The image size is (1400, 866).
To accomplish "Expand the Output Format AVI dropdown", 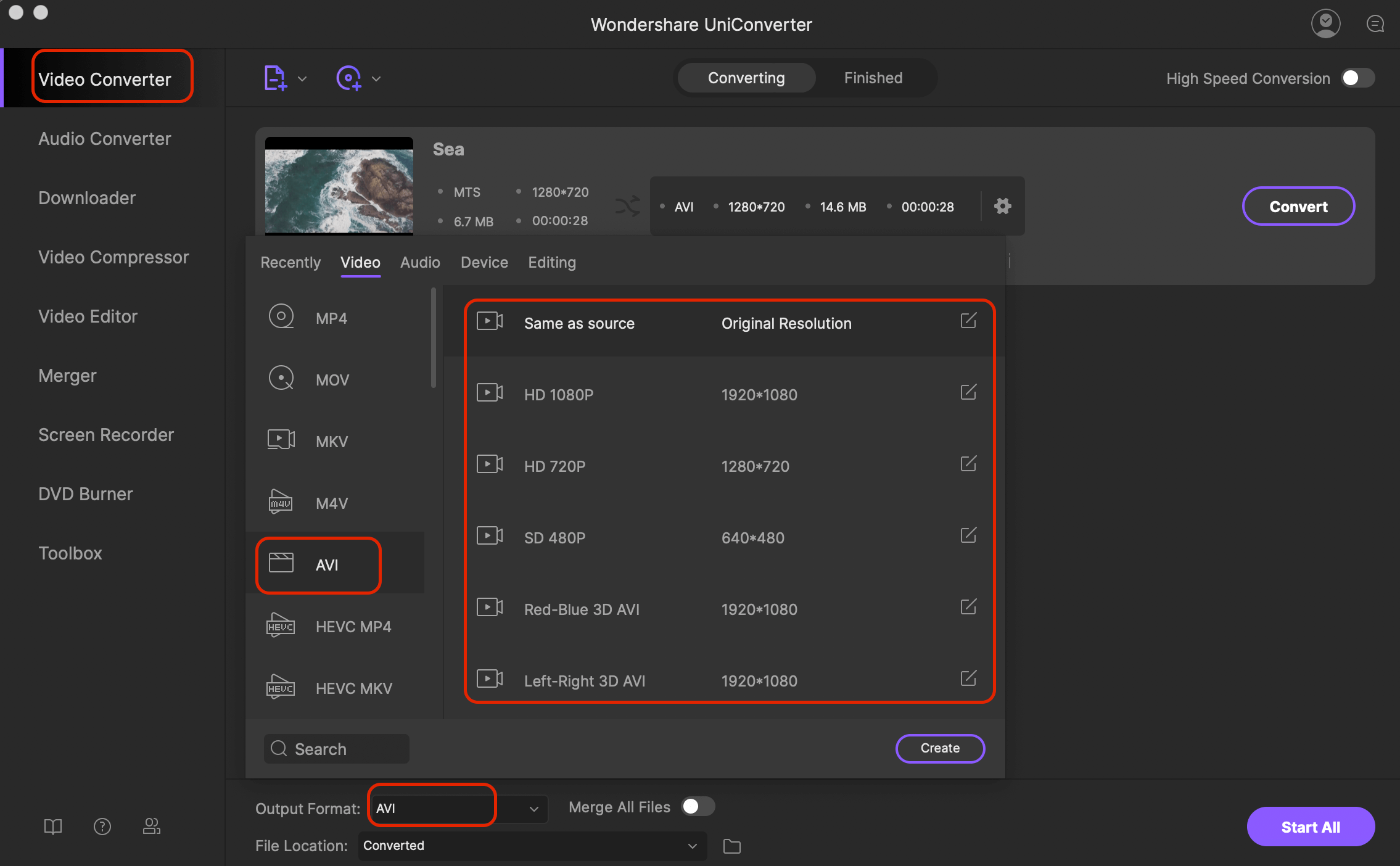I will pyautogui.click(x=536, y=808).
